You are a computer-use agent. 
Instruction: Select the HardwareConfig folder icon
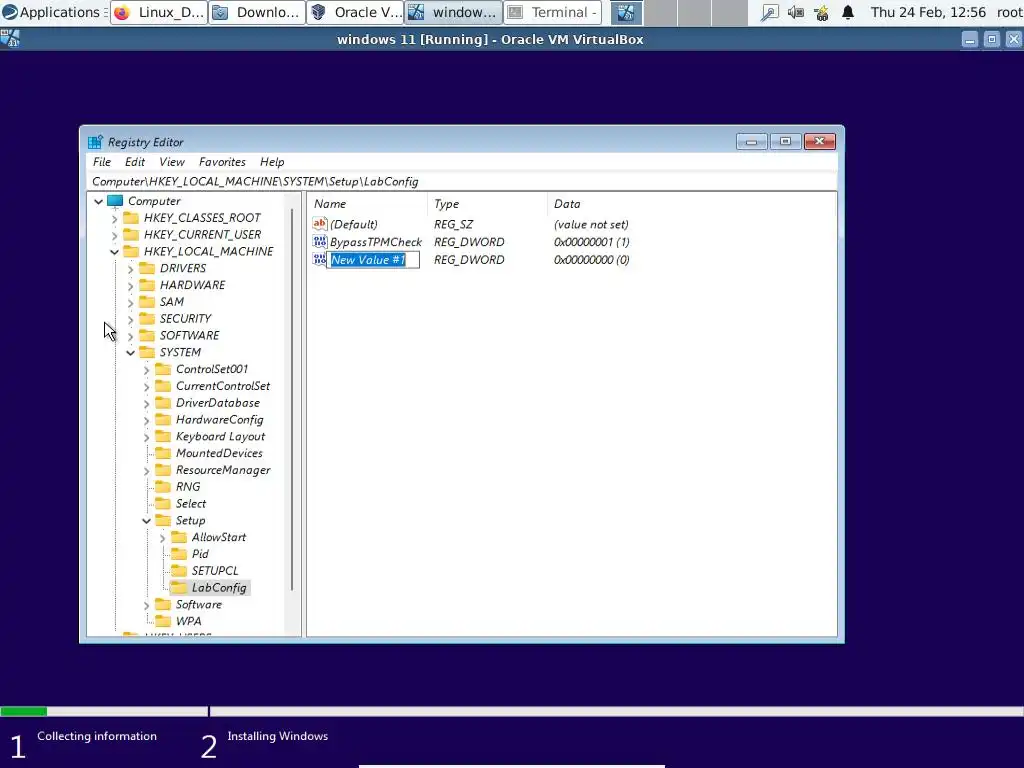click(x=163, y=419)
